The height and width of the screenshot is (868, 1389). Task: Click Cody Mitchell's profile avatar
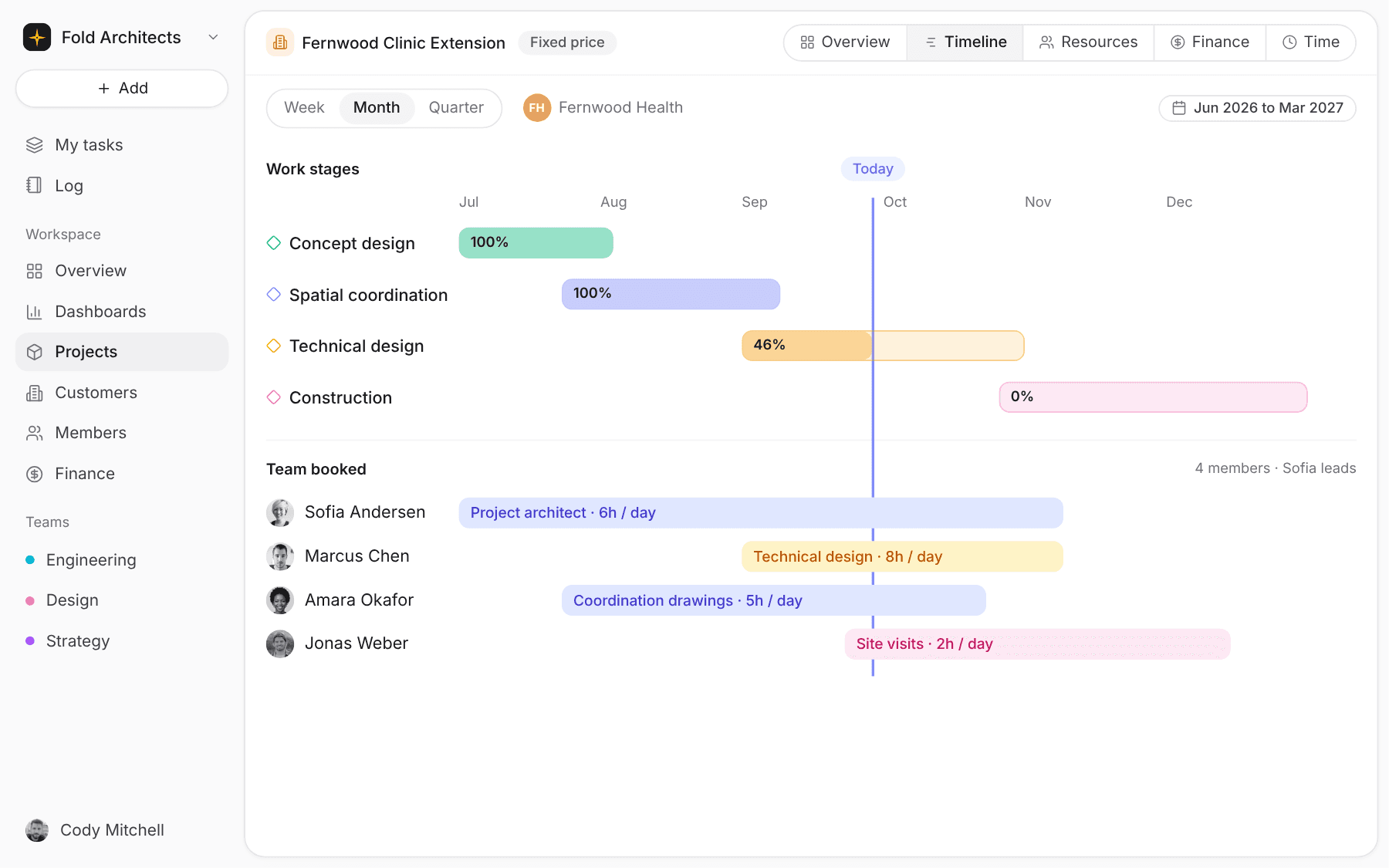point(37,830)
